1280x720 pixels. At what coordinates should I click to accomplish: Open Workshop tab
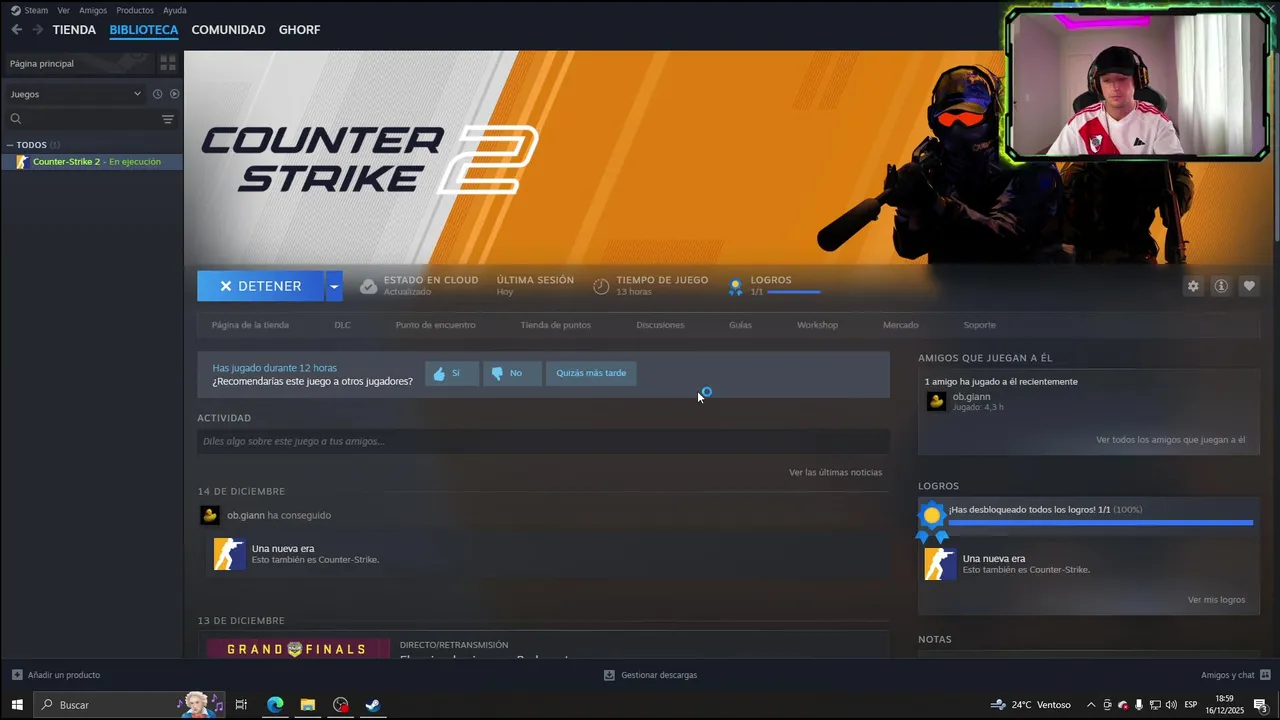[817, 325]
